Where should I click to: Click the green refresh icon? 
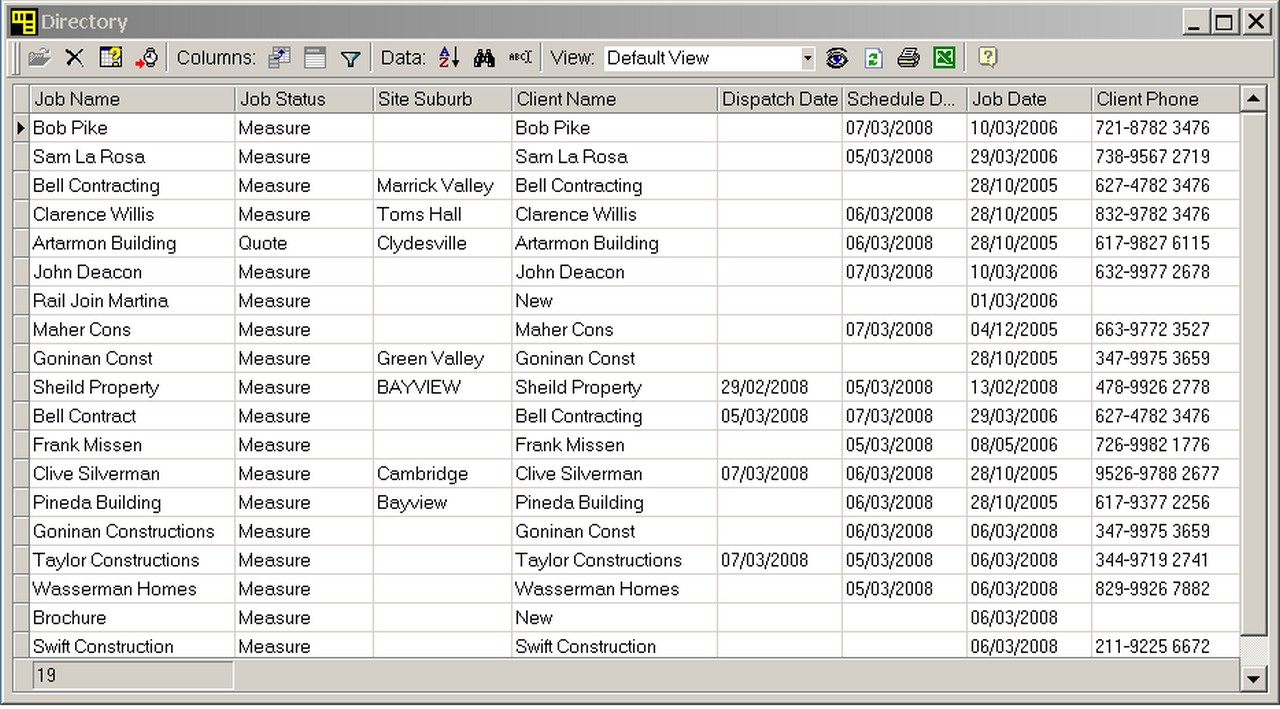click(x=873, y=58)
